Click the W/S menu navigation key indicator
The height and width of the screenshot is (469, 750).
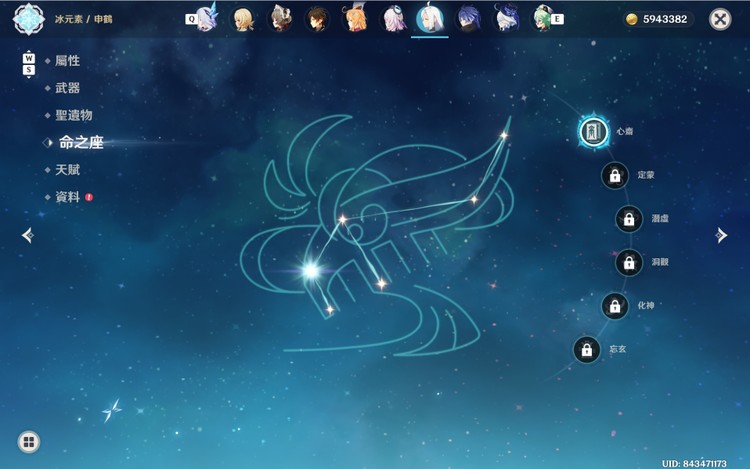[29, 64]
